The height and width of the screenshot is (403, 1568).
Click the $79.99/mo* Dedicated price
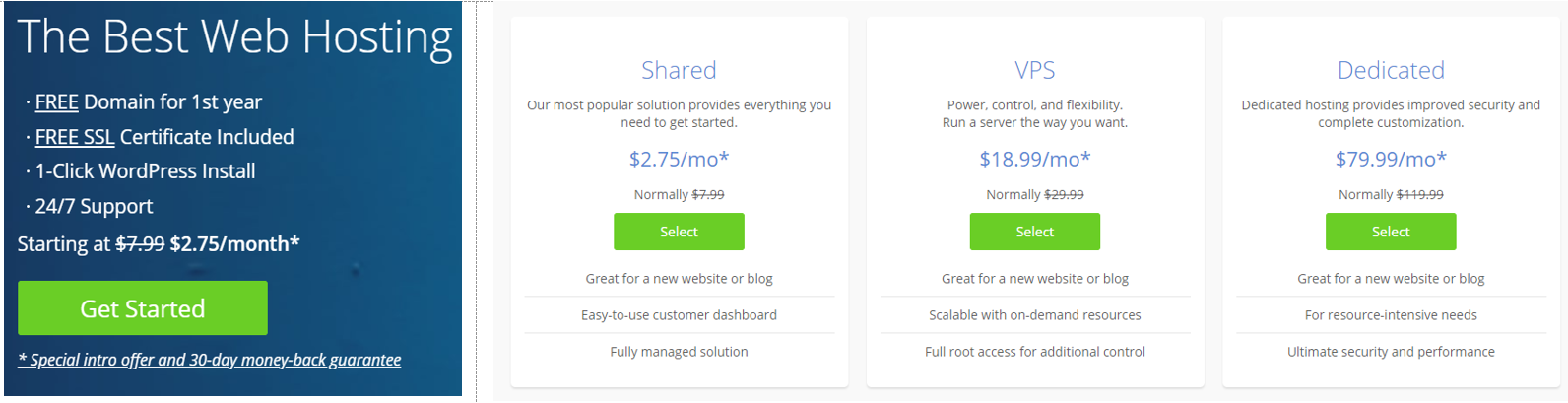(1390, 159)
